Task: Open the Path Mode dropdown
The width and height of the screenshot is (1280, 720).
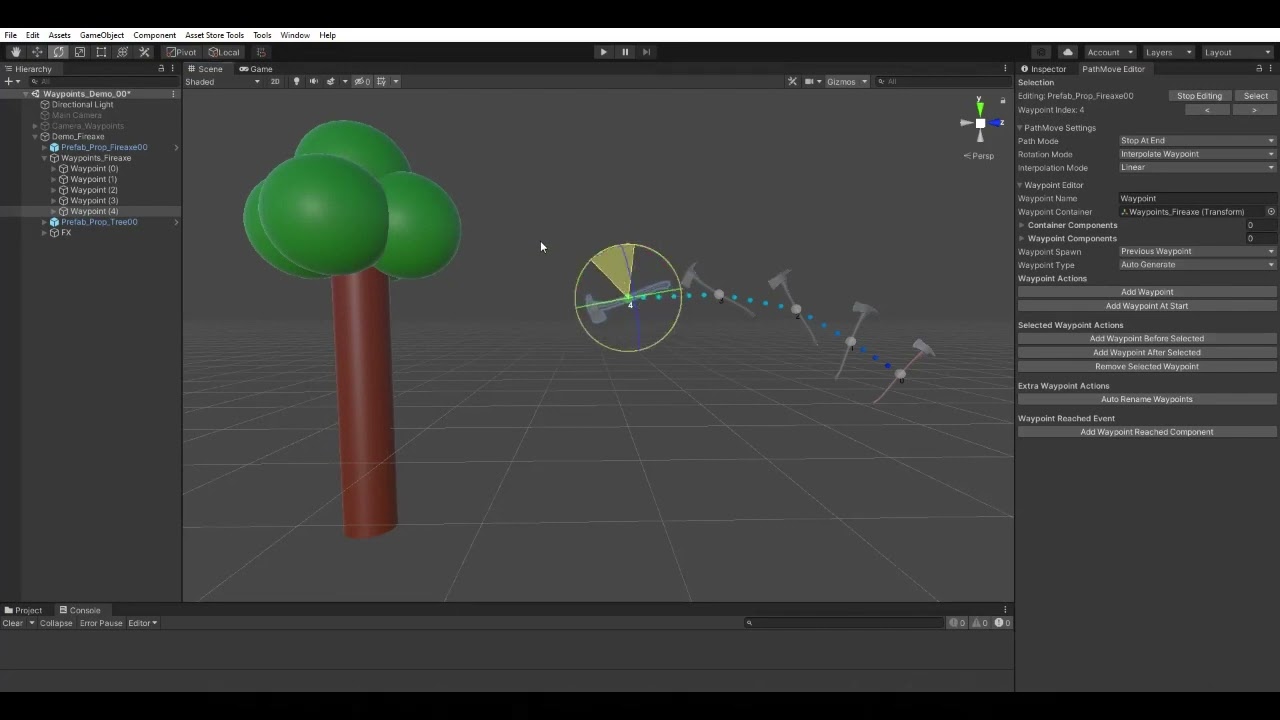Action: [1197, 141]
